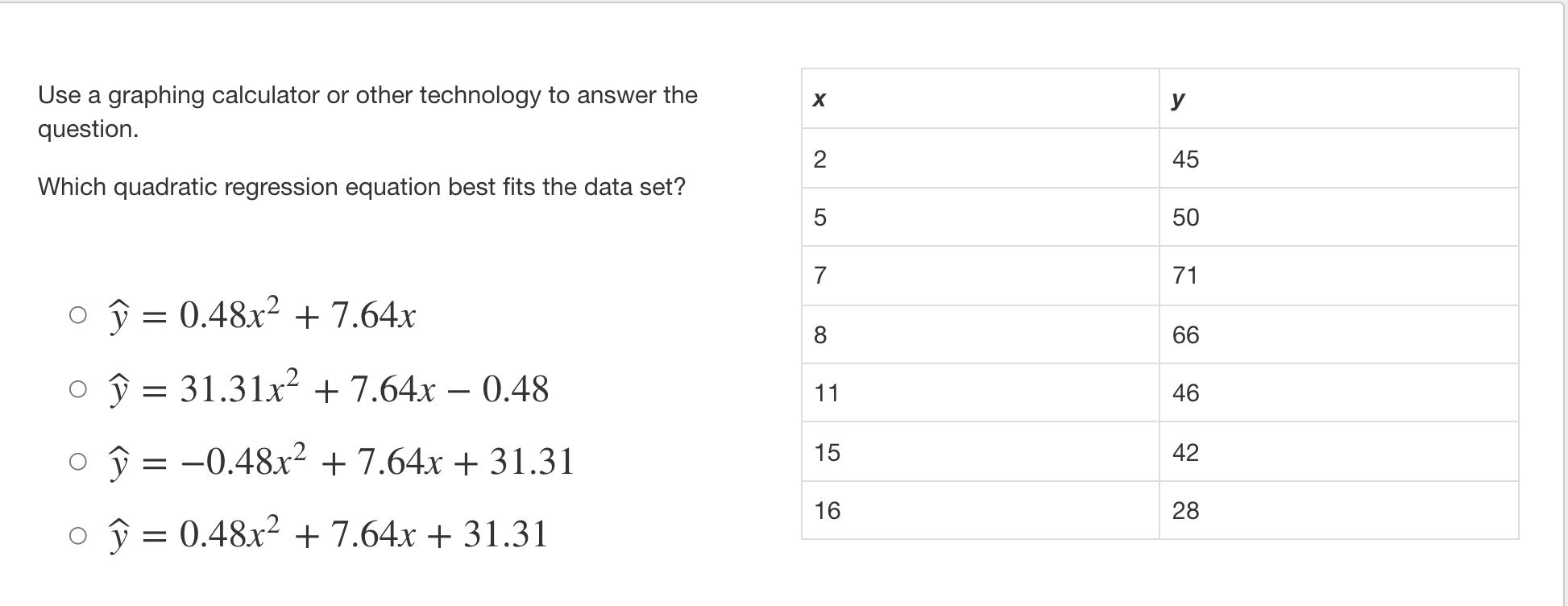Click table cell with y value 45
The width and height of the screenshot is (1568, 606).
(x=1339, y=158)
